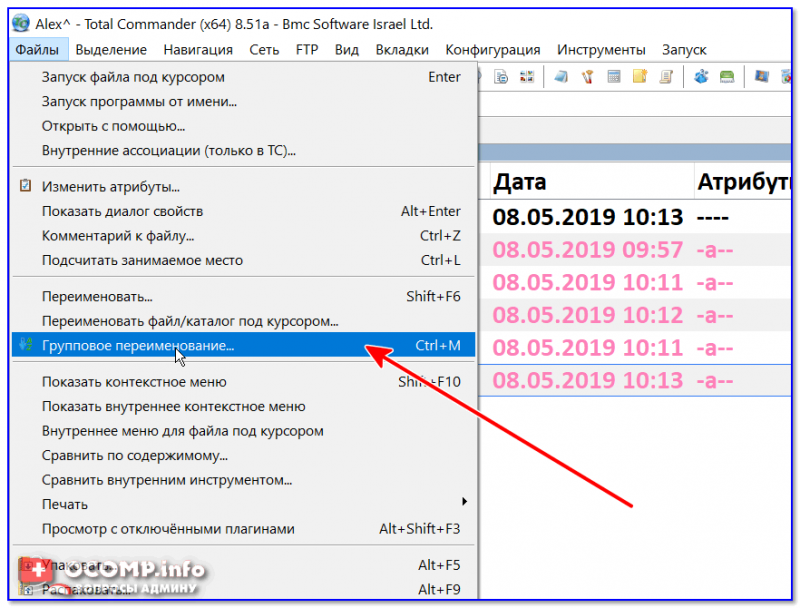
Task: Open the Выделение menu
Action: coord(111,50)
